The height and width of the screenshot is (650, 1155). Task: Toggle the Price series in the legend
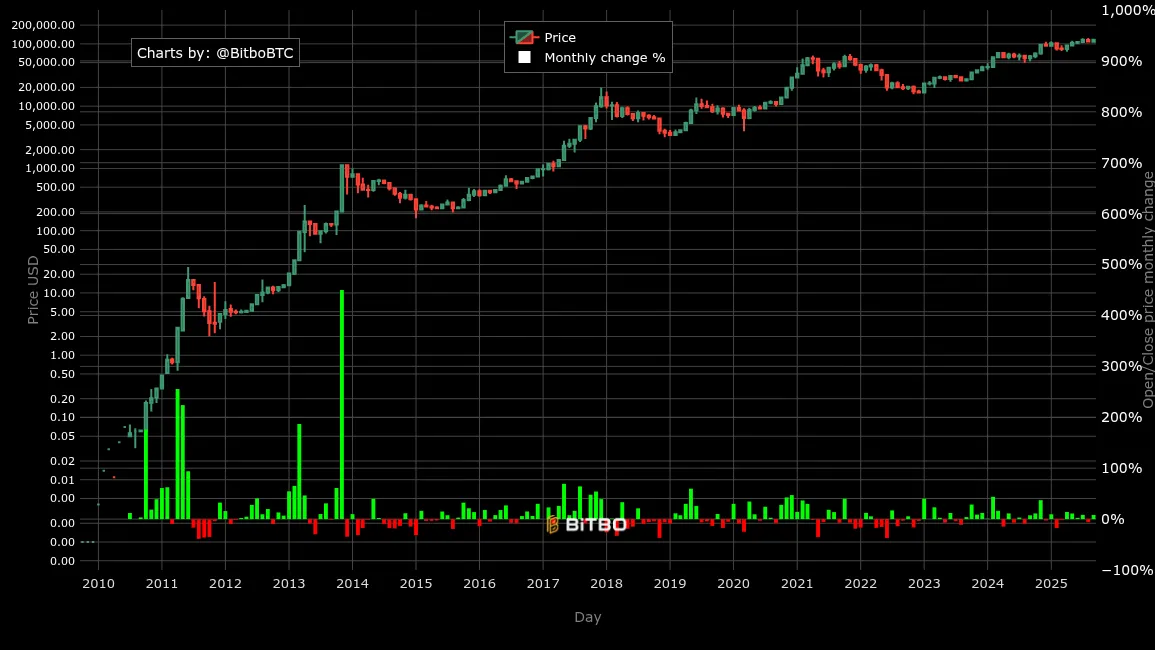pos(560,37)
